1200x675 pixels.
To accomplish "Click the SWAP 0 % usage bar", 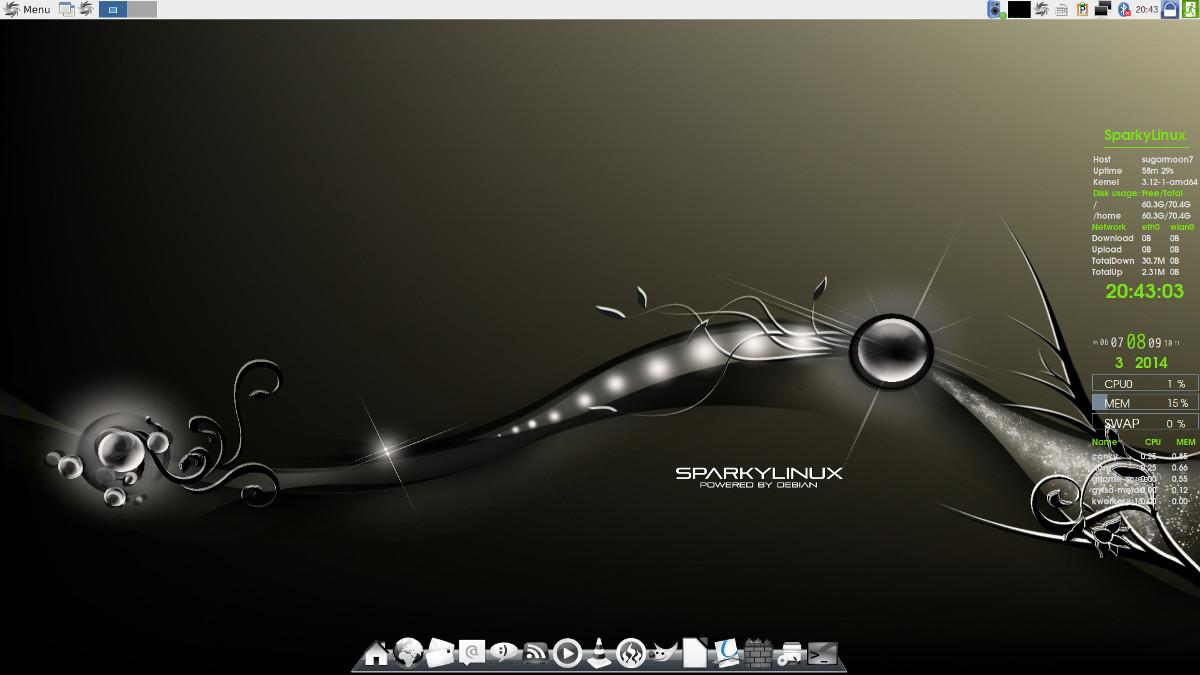I will point(1145,423).
